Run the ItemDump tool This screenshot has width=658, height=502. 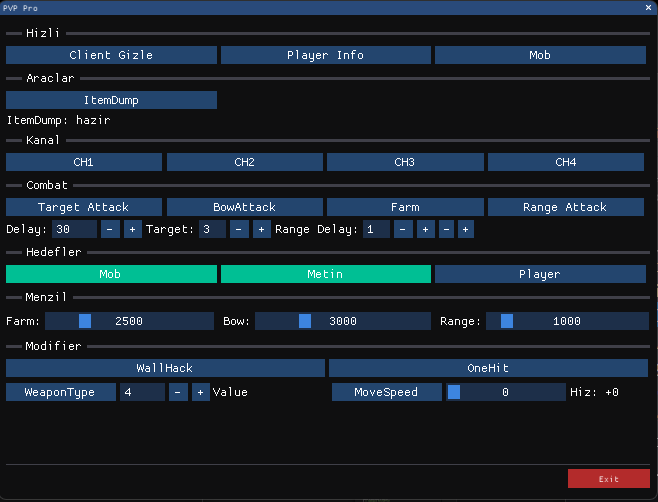coord(111,100)
